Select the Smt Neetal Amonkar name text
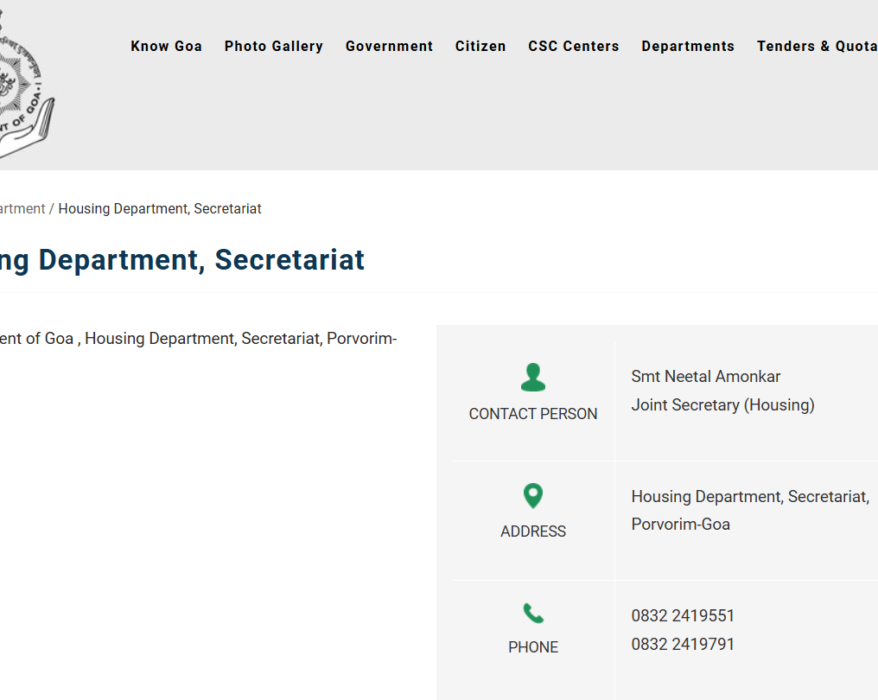The width and height of the screenshot is (878, 700). click(706, 376)
